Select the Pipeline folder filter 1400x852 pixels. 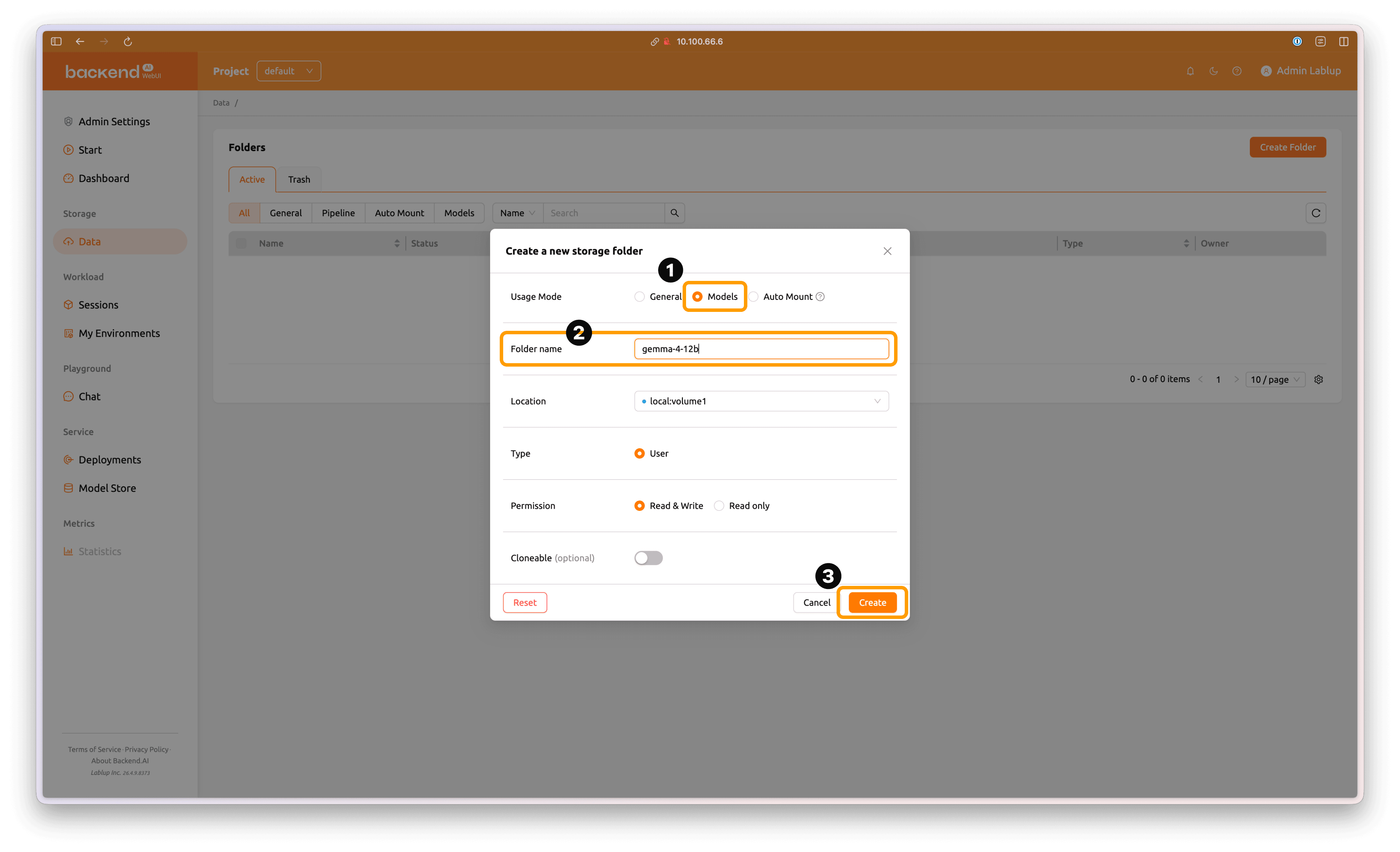(338, 213)
